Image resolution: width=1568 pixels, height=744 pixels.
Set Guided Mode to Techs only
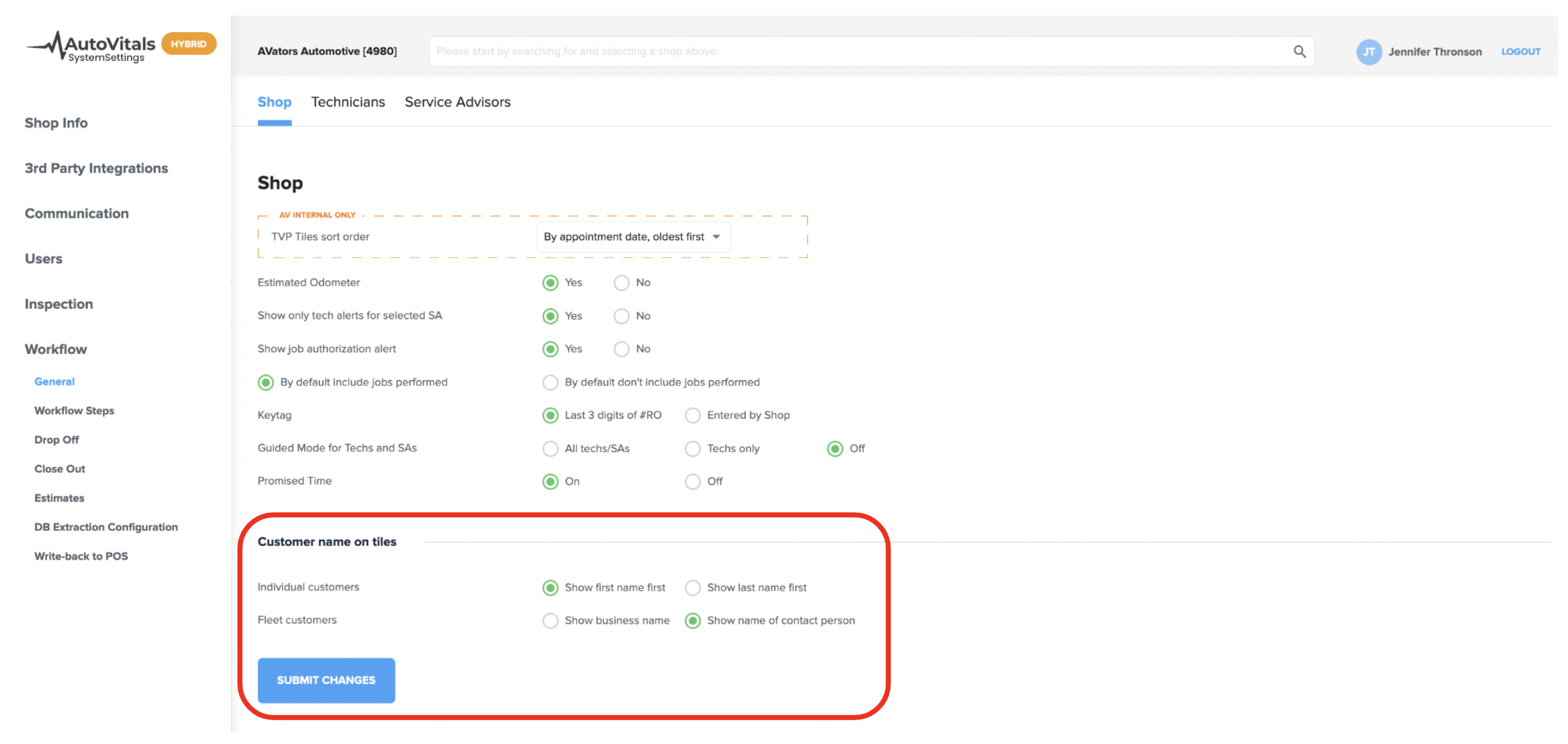coord(693,449)
